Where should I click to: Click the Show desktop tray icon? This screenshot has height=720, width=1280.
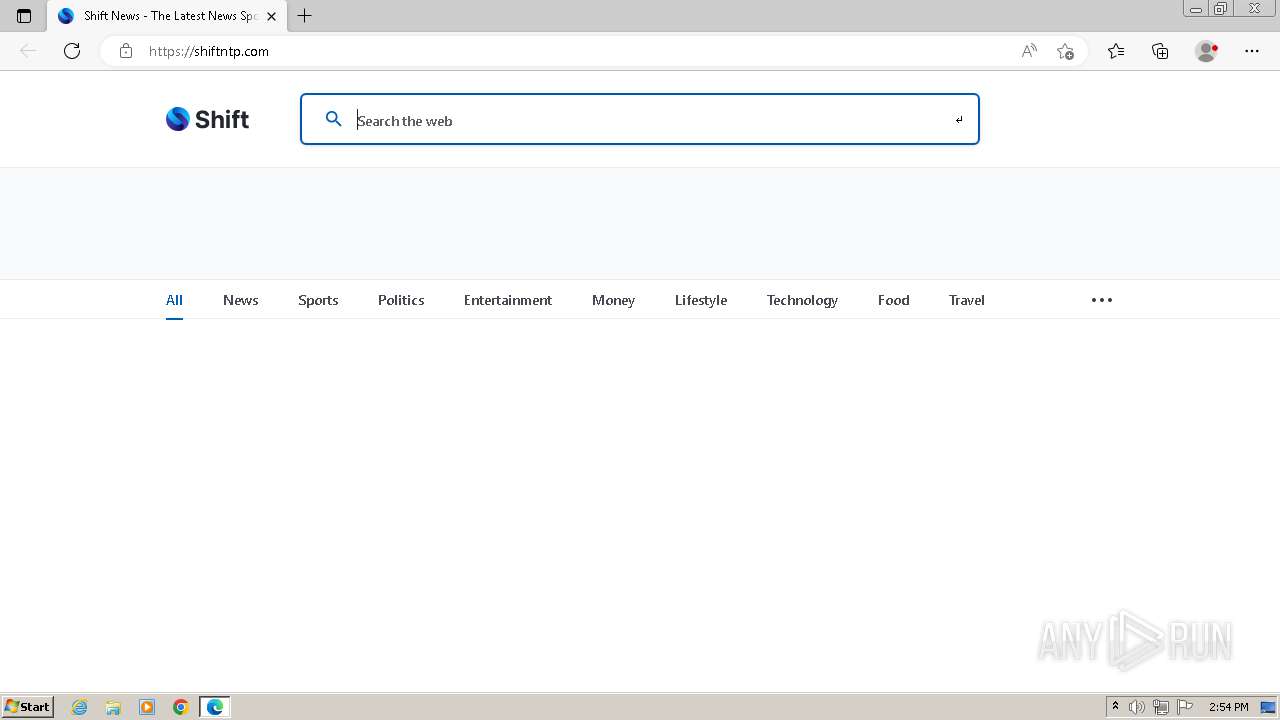[x=1268, y=707]
